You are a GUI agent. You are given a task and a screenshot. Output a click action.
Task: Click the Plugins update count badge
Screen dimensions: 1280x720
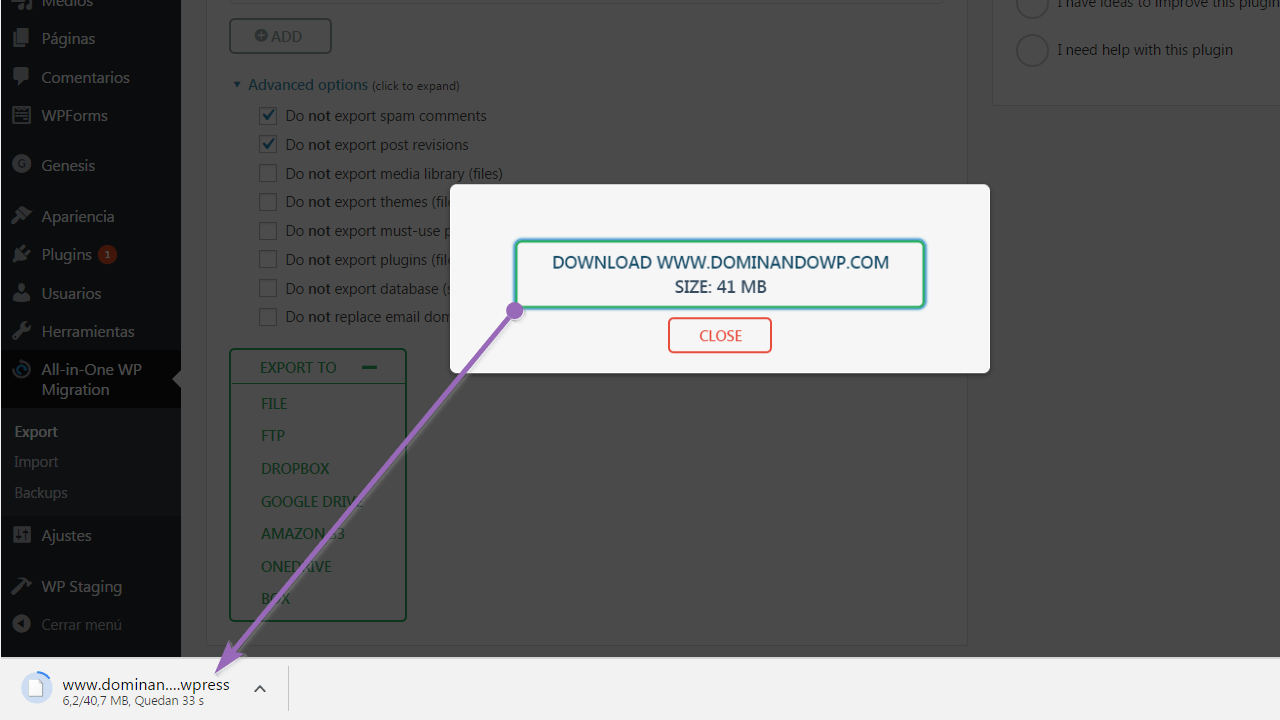click(x=107, y=254)
